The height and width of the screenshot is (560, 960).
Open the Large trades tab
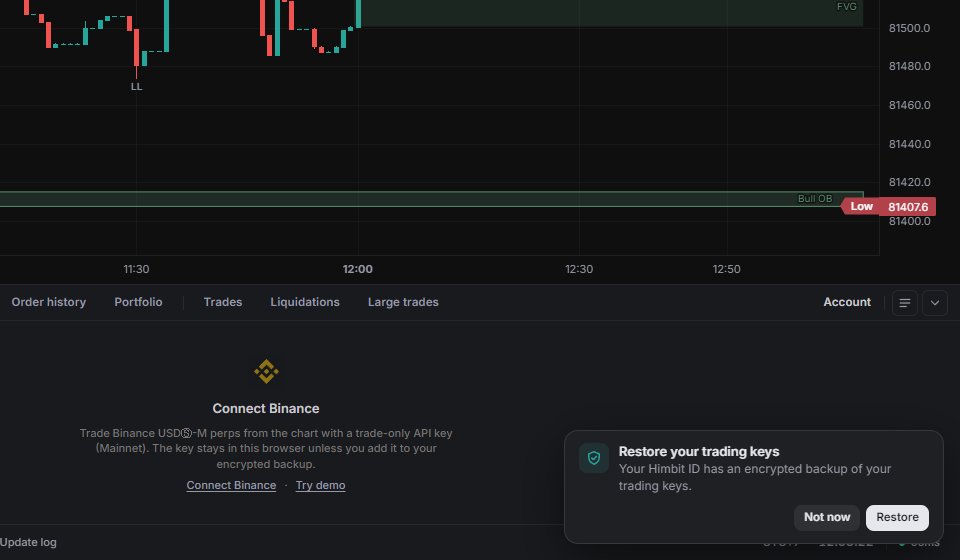point(403,302)
